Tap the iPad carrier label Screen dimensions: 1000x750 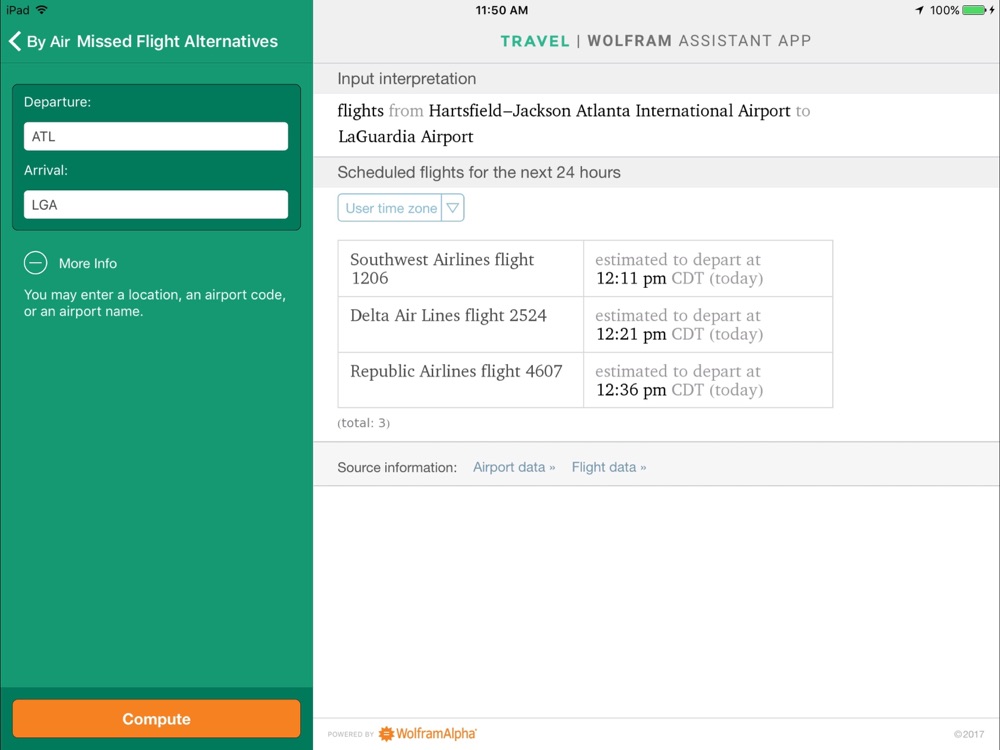point(18,10)
